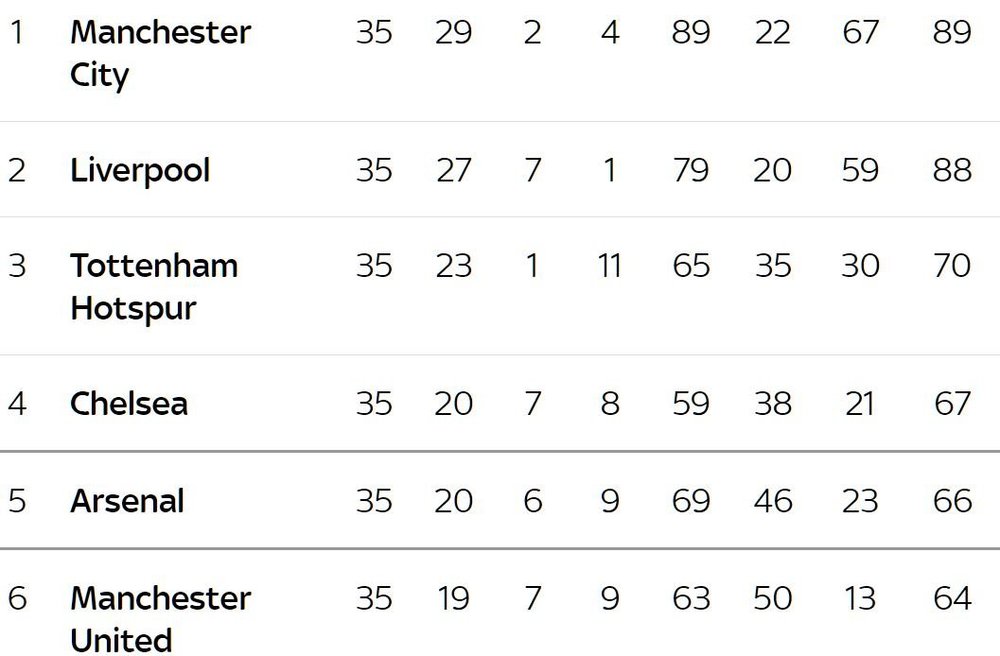Screen dimensions: 1000x656
Task: Select Tottenham's points value 70
Action: pos(952,265)
